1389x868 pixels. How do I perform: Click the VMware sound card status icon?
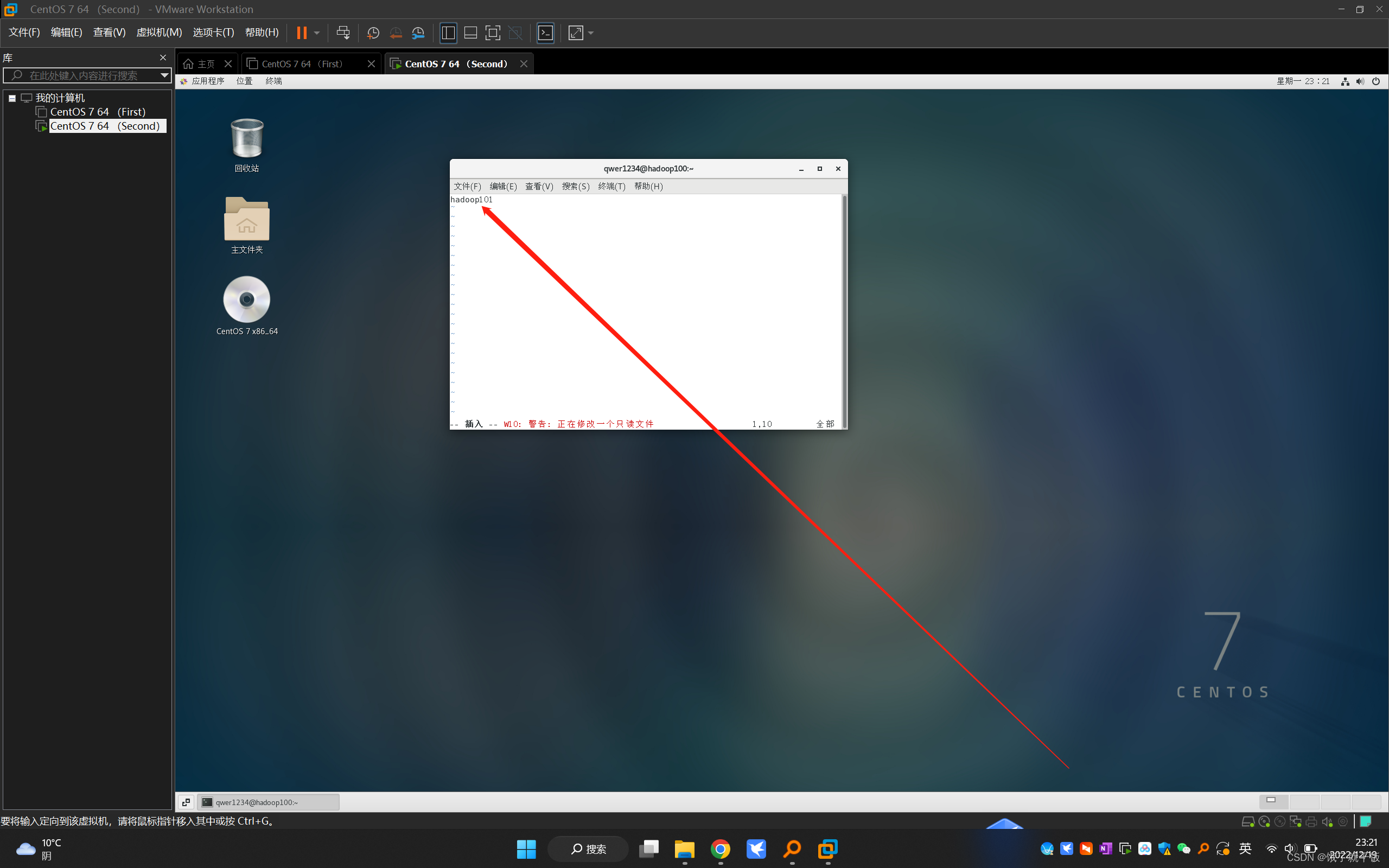click(x=1327, y=821)
